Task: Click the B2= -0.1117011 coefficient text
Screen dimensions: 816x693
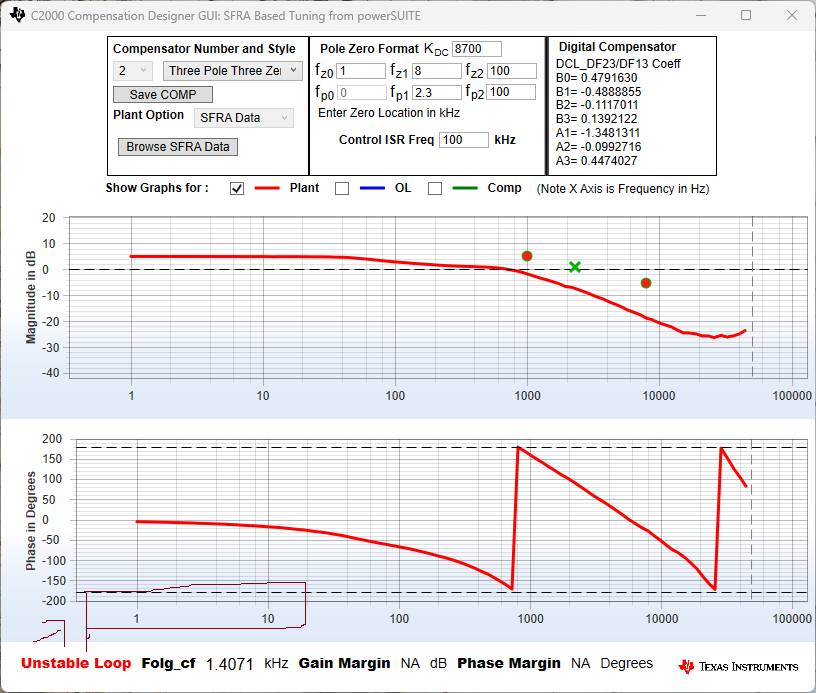Action: tap(597, 105)
